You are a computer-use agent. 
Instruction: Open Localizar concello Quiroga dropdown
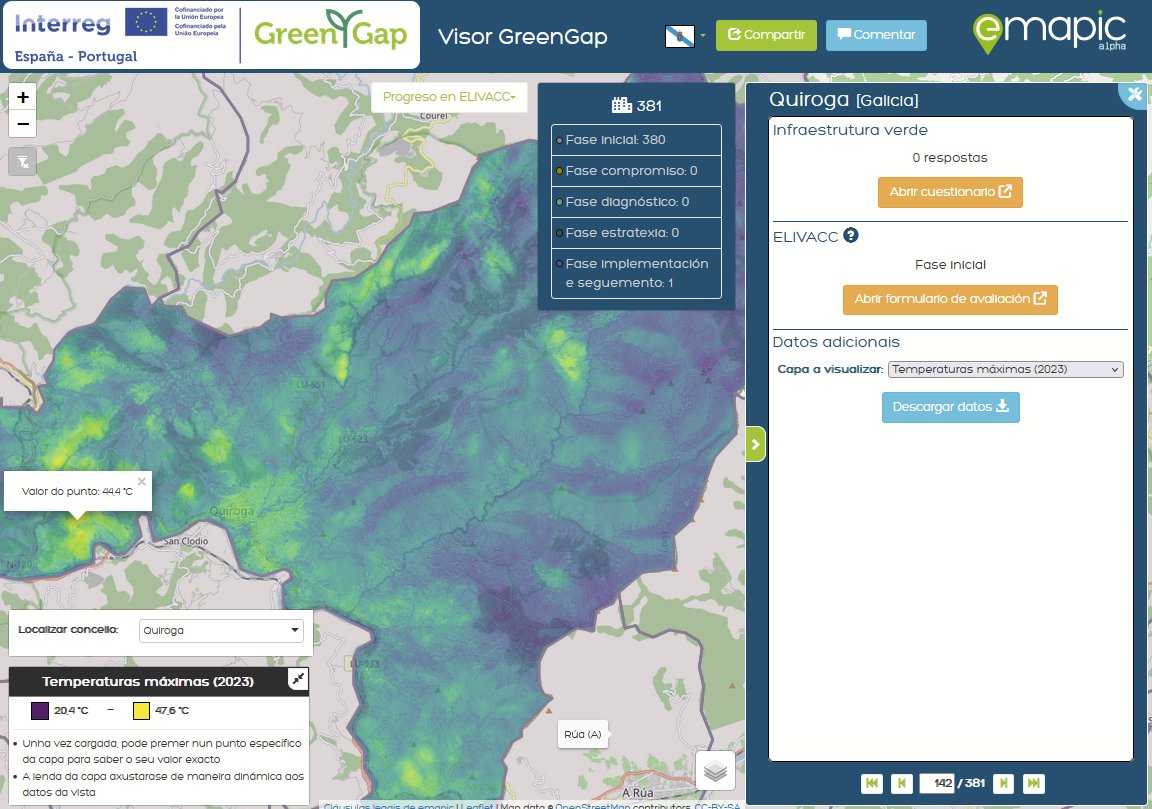pyautogui.click(x=221, y=630)
